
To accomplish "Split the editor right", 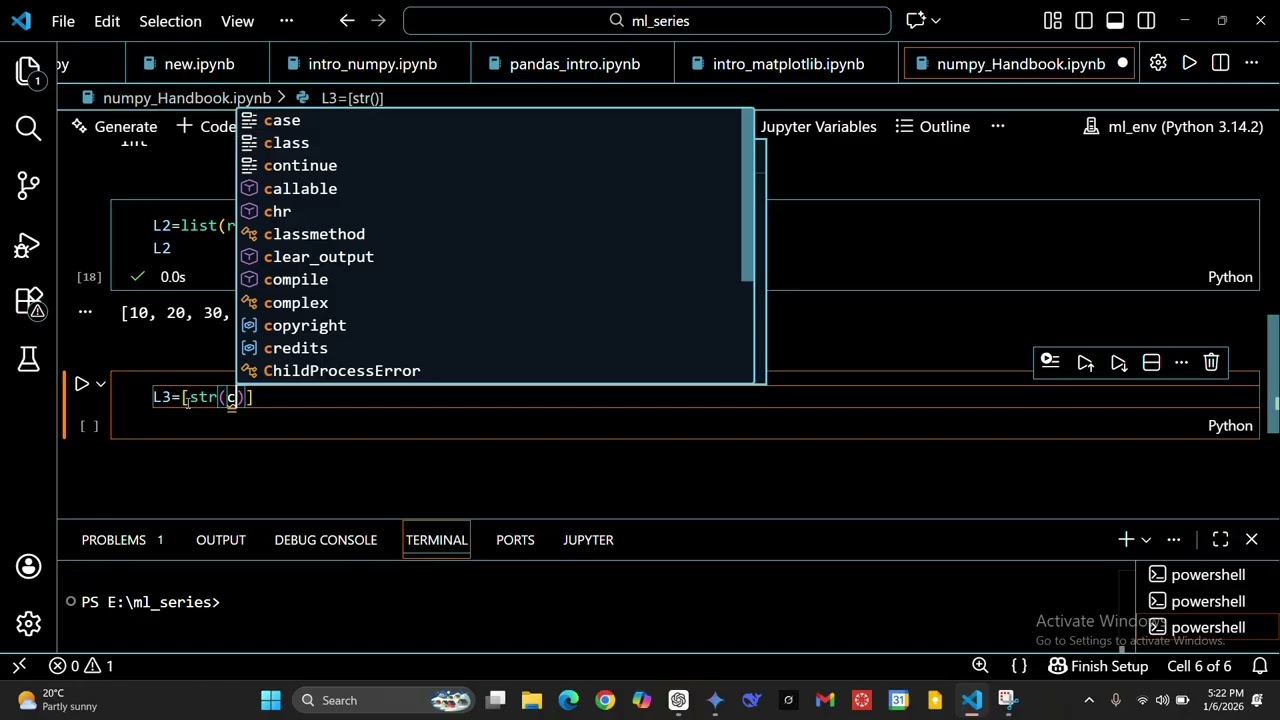I will pyautogui.click(x=1220, y=63).
